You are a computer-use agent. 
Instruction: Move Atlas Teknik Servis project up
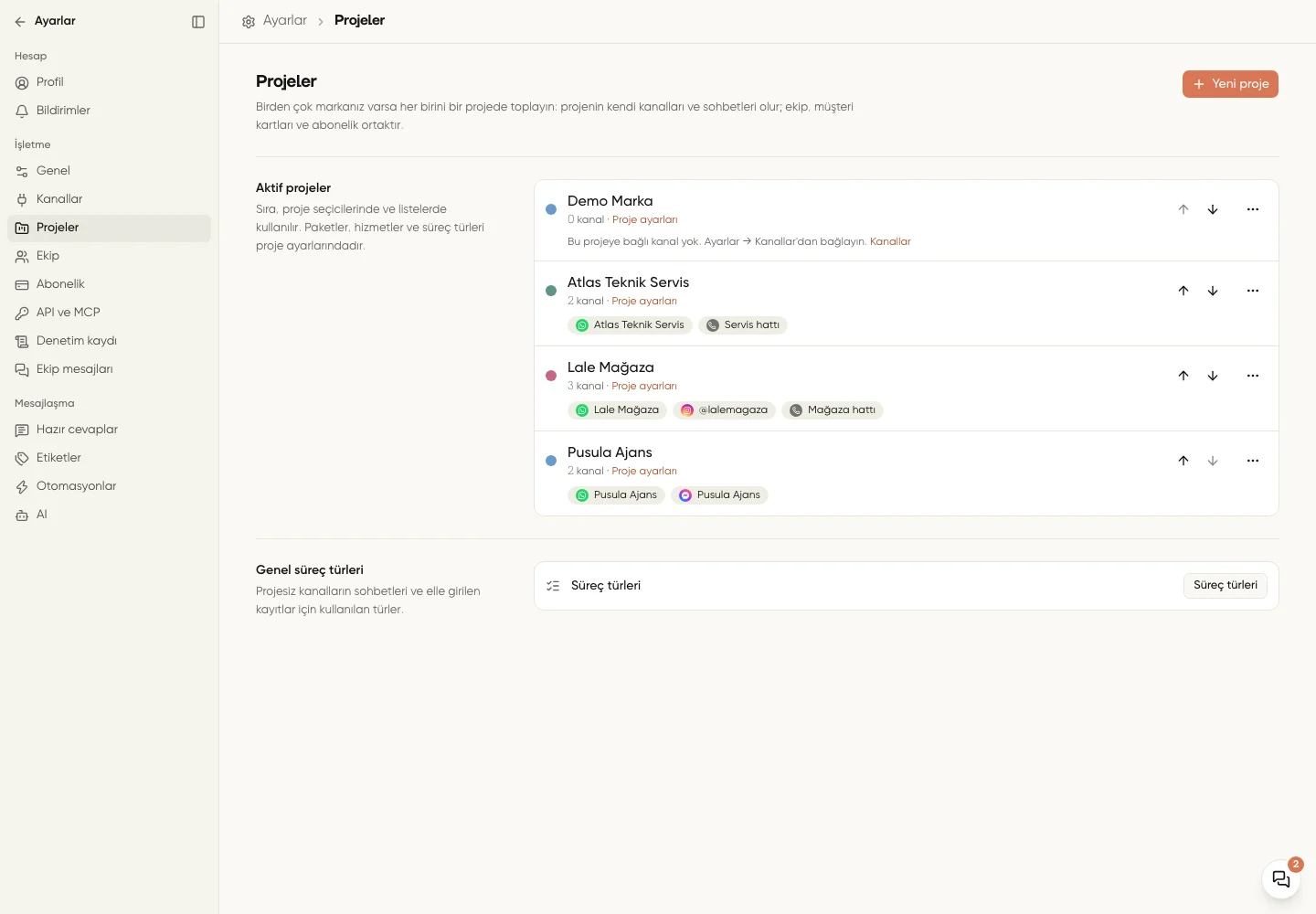(1183, 291)
